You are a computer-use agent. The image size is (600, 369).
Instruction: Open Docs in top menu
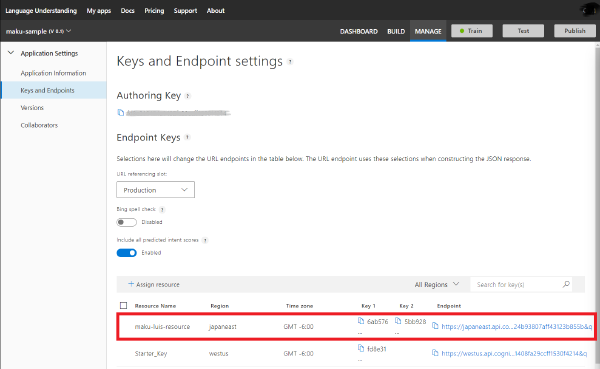(127, 11)
